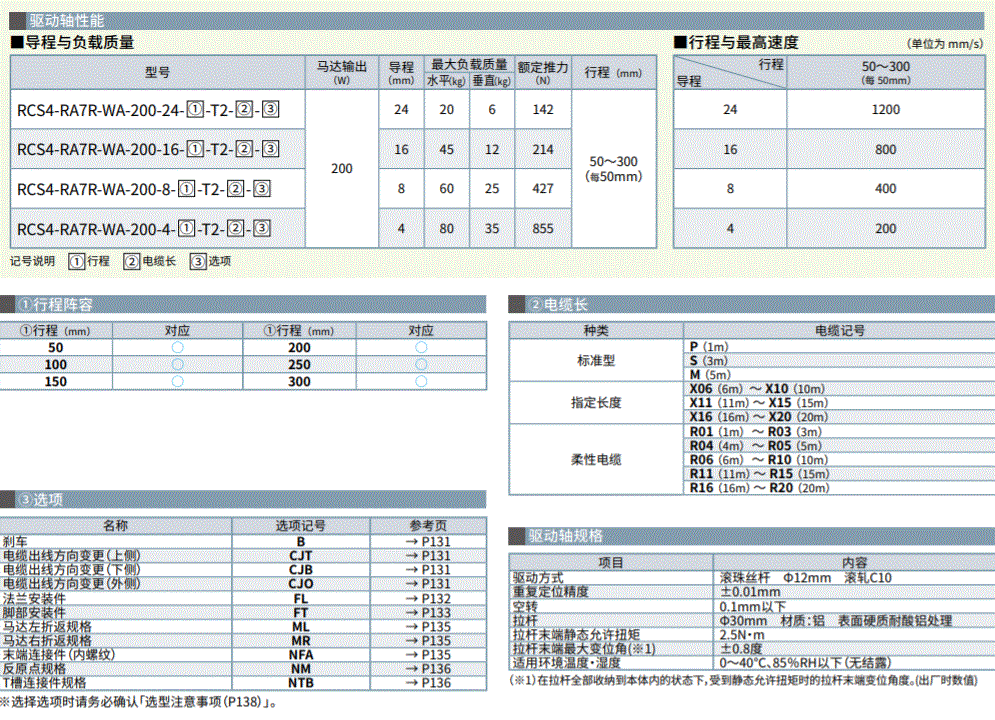Click the 刹车 option name

click(15, 542)
